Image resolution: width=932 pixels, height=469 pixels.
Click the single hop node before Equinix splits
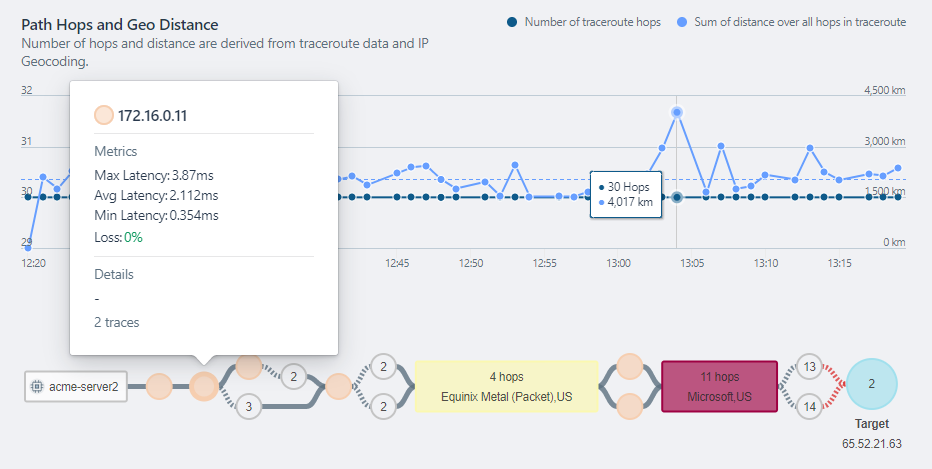pos(338,386)
